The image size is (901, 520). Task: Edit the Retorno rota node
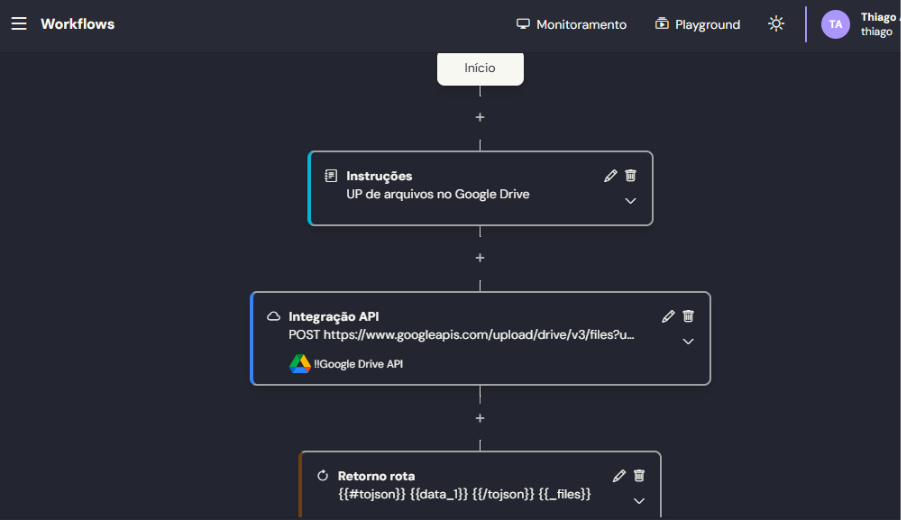619,476
